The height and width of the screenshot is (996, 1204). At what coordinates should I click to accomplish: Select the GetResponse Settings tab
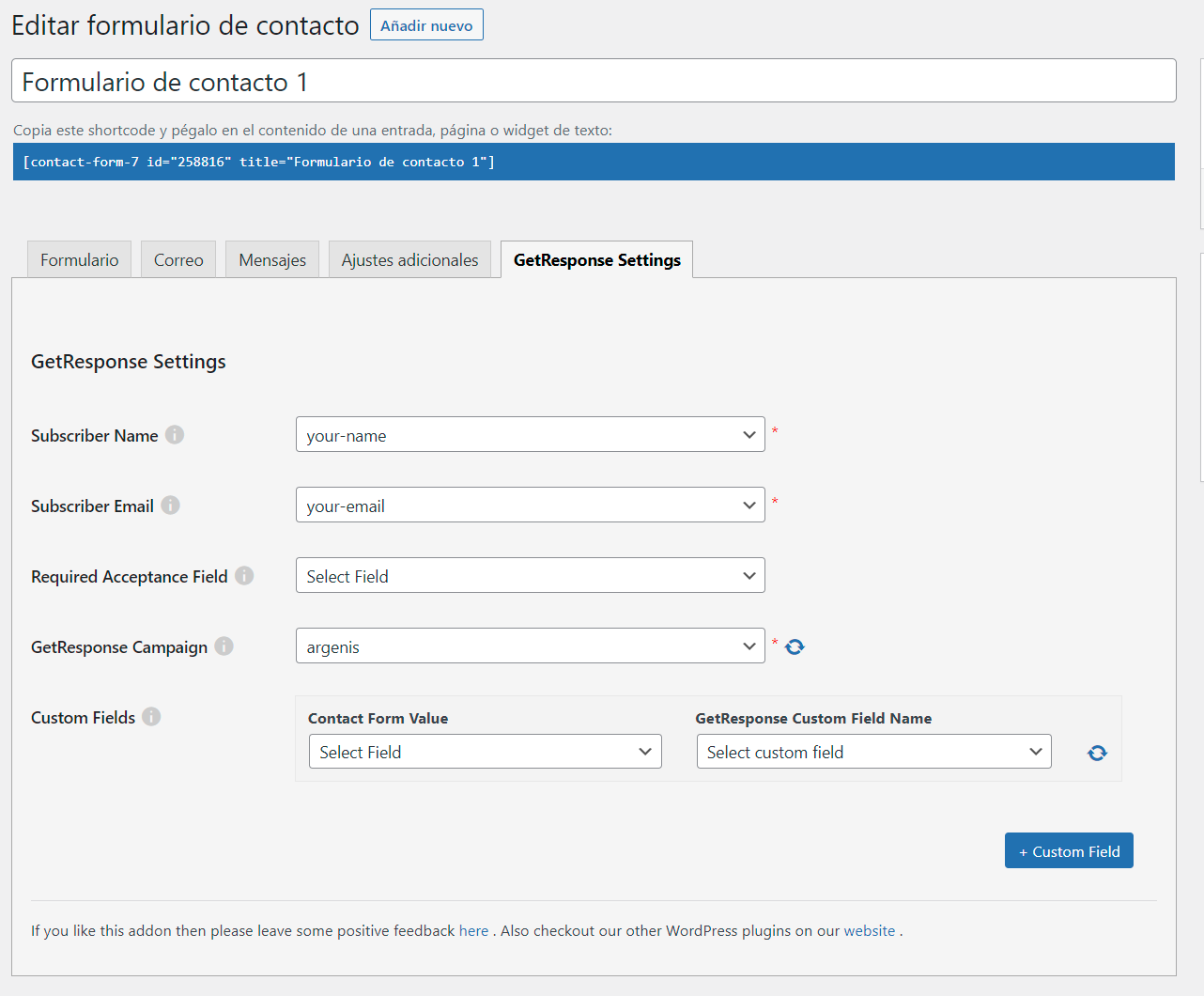pyautogui.click(x=597, y=259)
